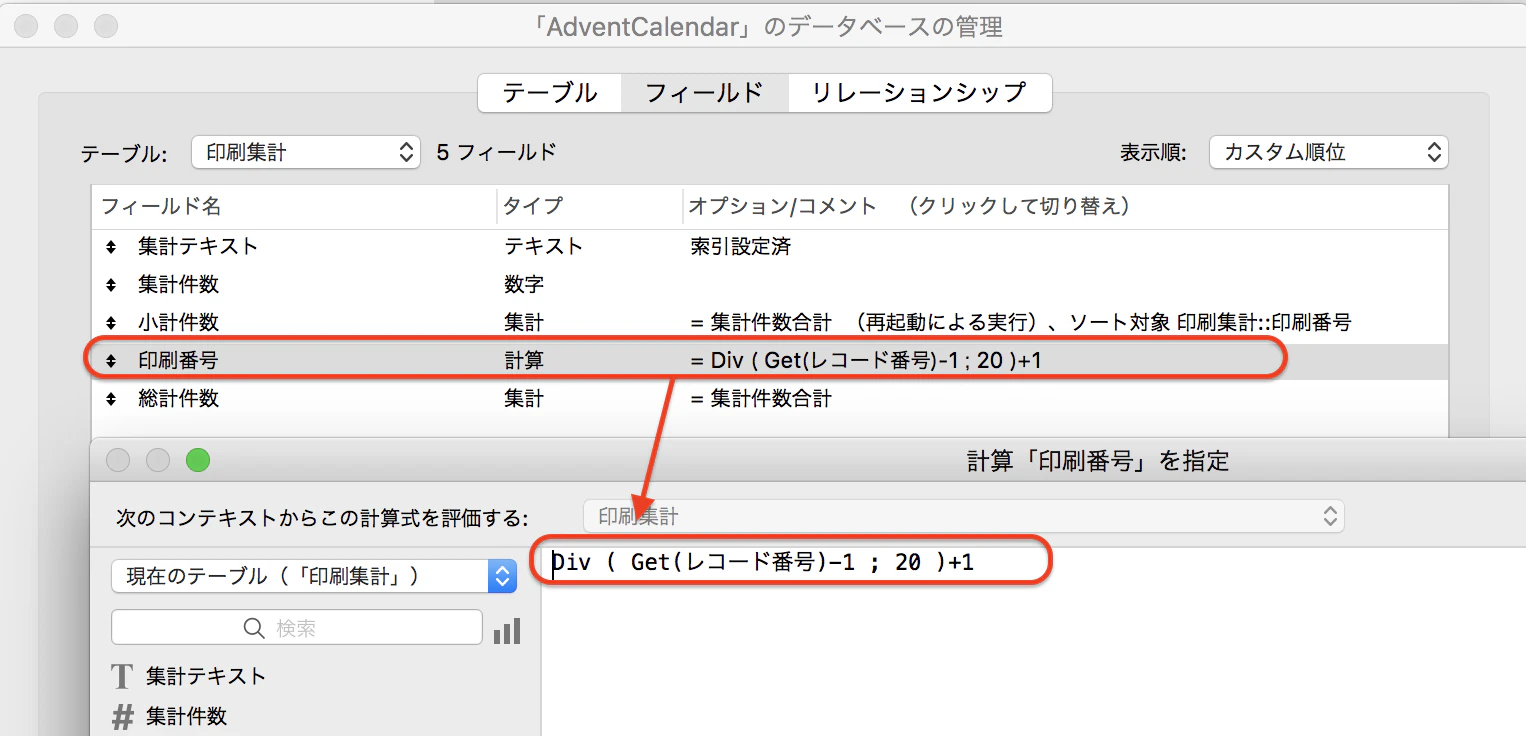Open the 現在のテーブル（「印刷集計」） dropdown
The height and width of the screenshot is (736, 1526).
click(x=314, y=576)
